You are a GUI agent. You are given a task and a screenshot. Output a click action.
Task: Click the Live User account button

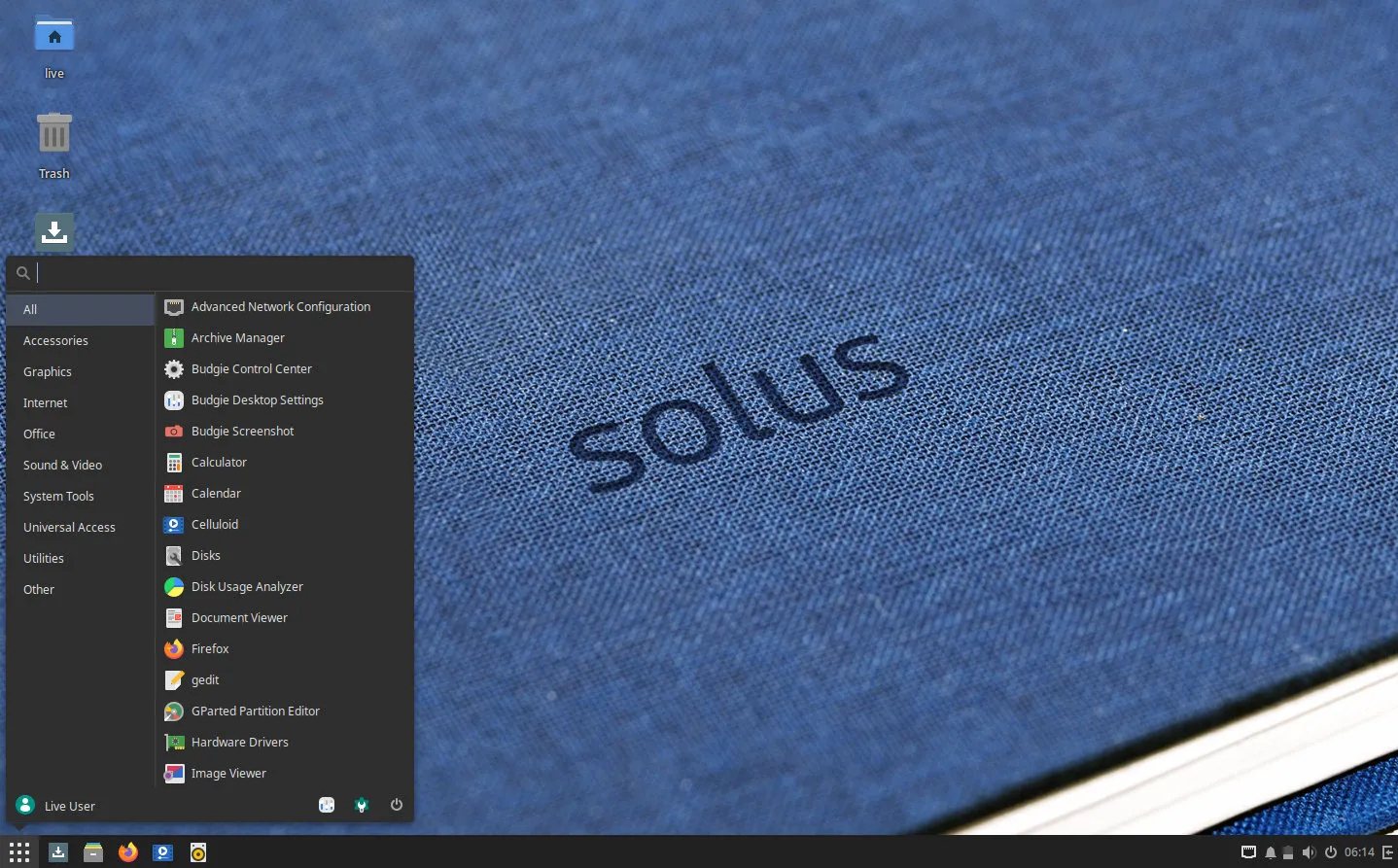(x=56, y=806)
